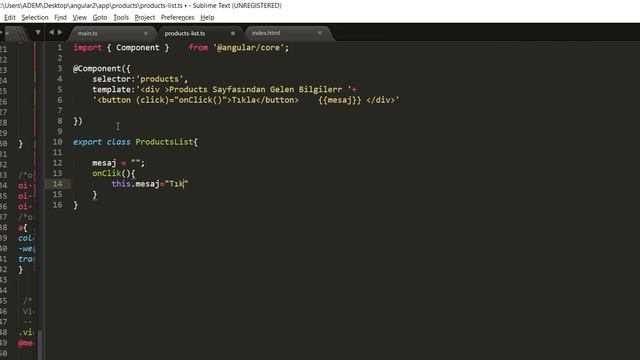Open the Project menu
The height and width of the screenshot is (360, 640).
pos(144,18)
